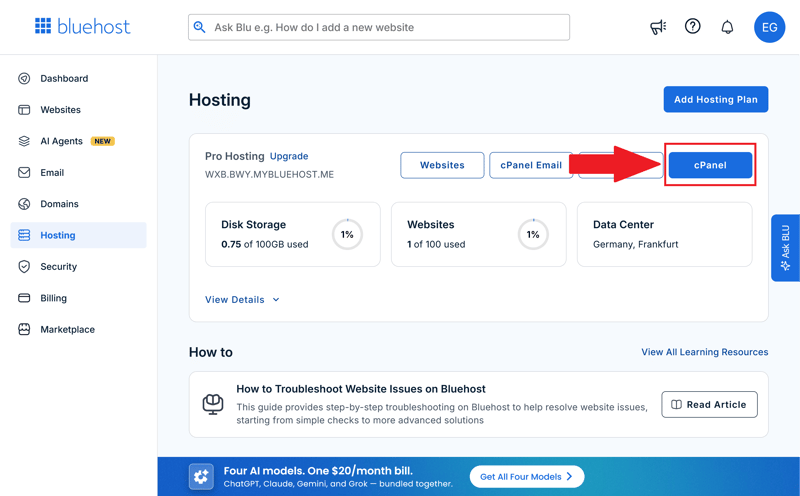Click the Email envelope icon
Screen dimensions: 800x496
(24, 172)
